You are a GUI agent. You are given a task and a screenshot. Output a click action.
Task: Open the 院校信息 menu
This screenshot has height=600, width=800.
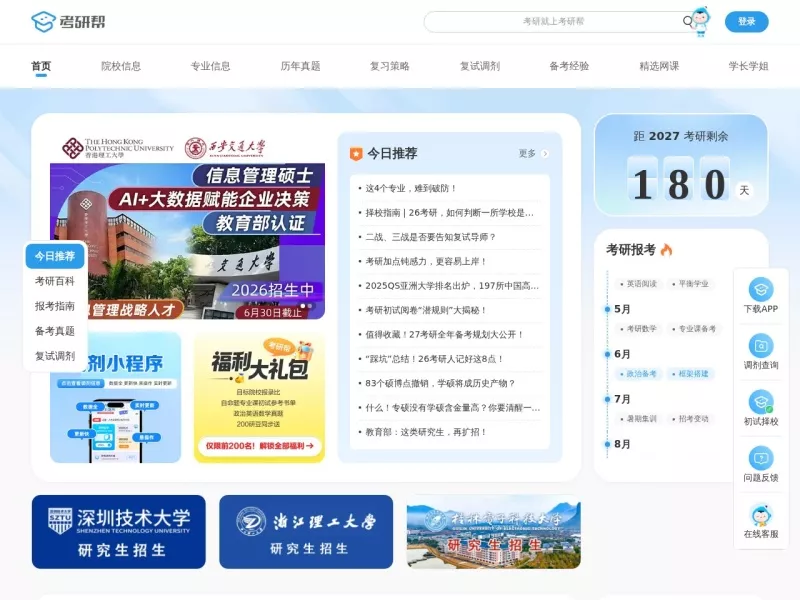click(121, 66)
